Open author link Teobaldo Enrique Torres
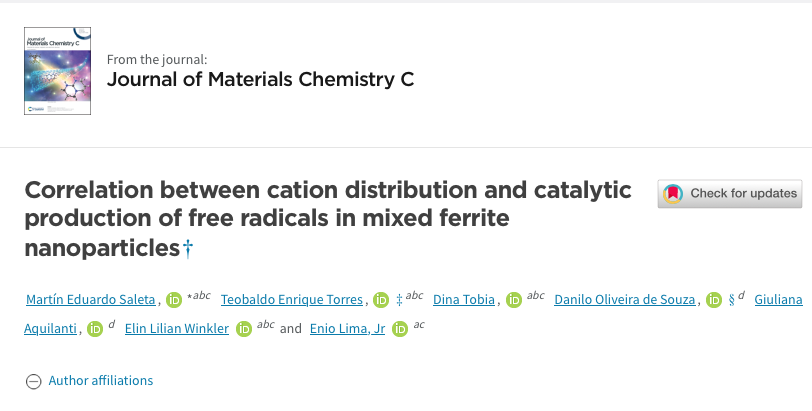Image resolution: width=812 pixels, height=411 pixels. click(292, 300)
